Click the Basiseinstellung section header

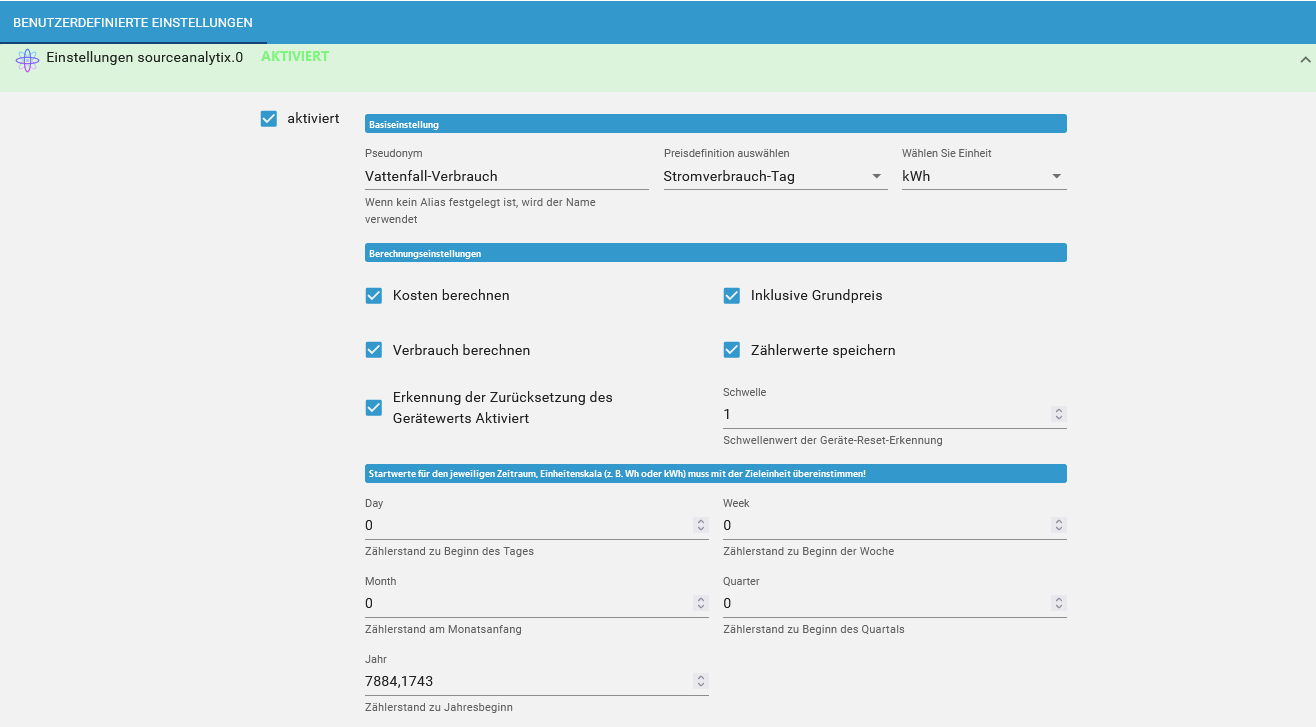coord(716,124)
